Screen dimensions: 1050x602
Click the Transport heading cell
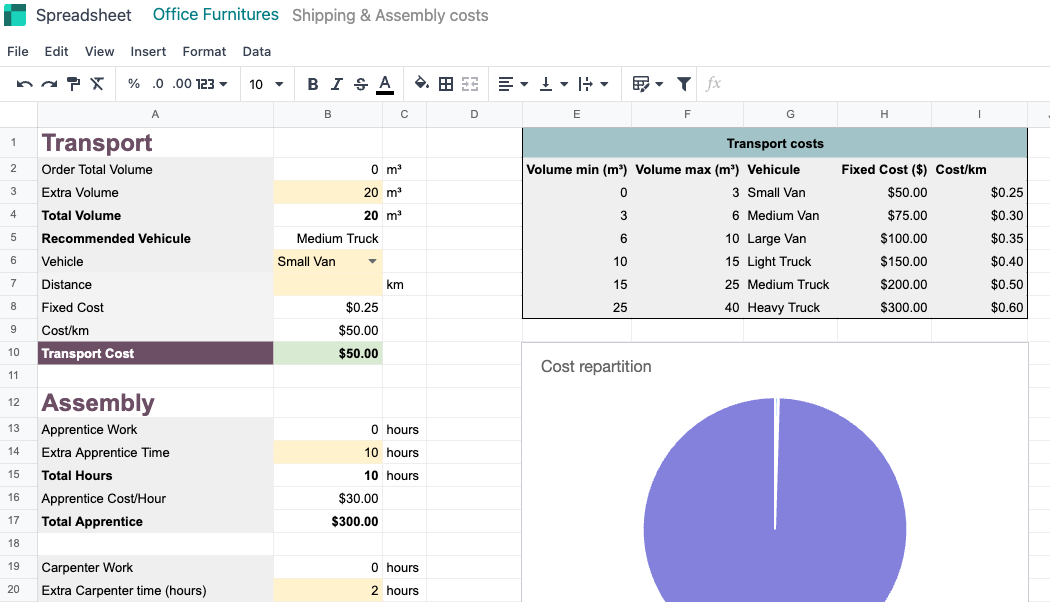[x=155, y=143]
